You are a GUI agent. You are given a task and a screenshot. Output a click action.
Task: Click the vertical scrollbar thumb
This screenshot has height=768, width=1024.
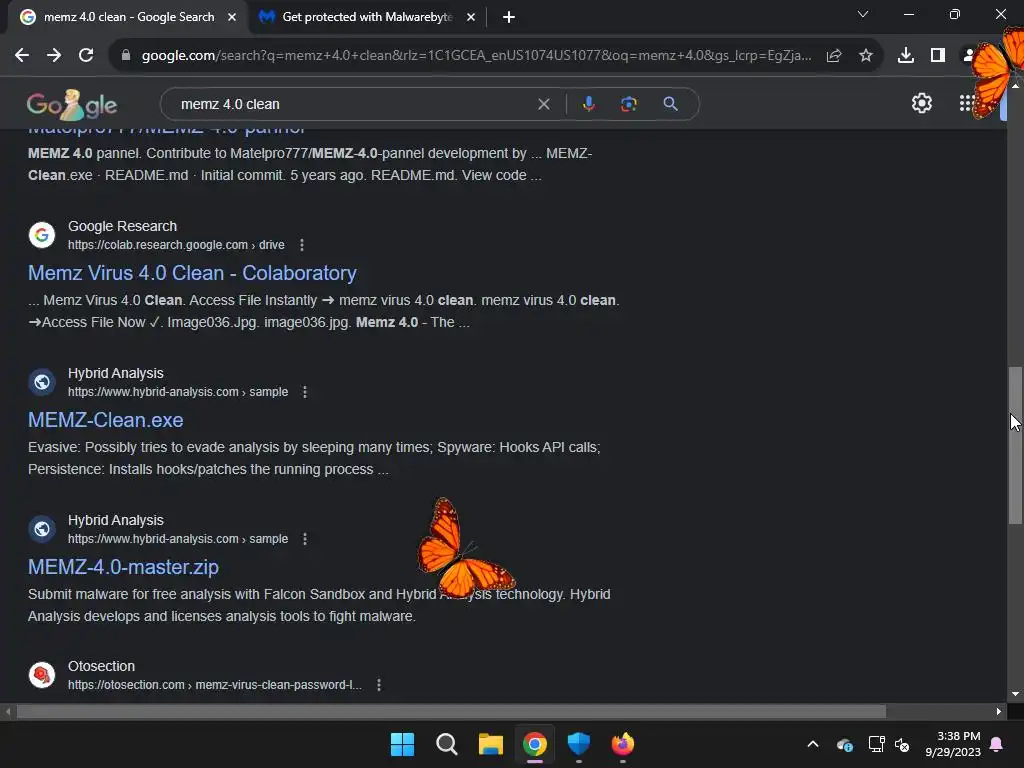(1015, 444)
